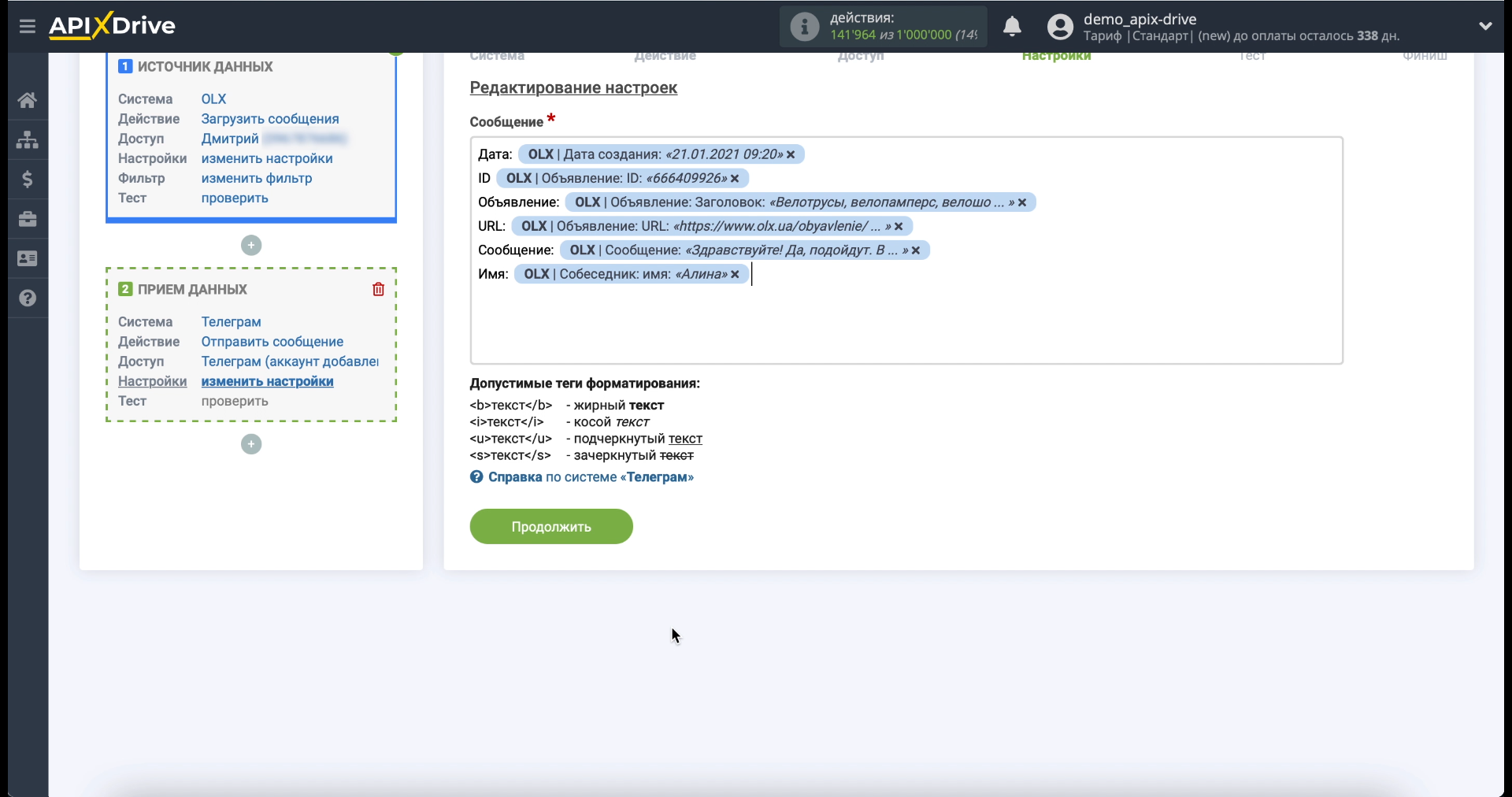
Task: Click проверить in the data source block
Action: (235, 198)
